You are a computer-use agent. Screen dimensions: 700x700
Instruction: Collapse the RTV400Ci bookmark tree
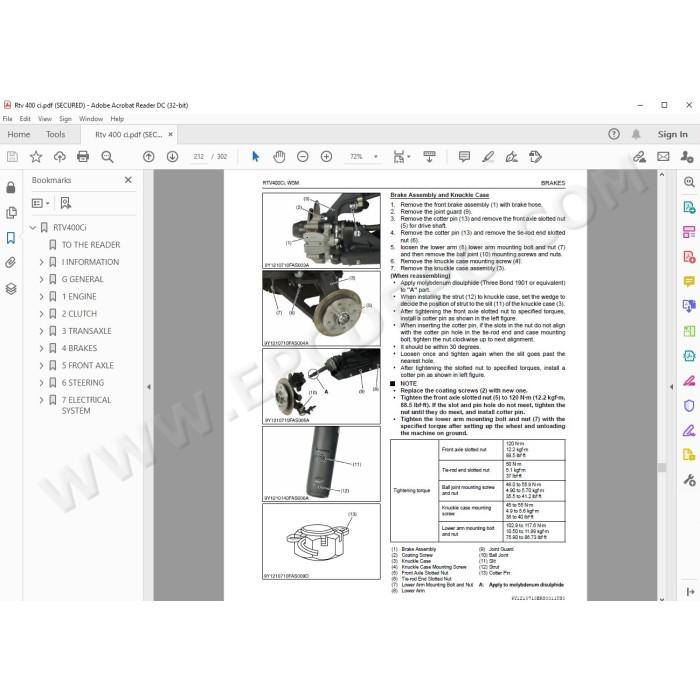pos(33,228)
